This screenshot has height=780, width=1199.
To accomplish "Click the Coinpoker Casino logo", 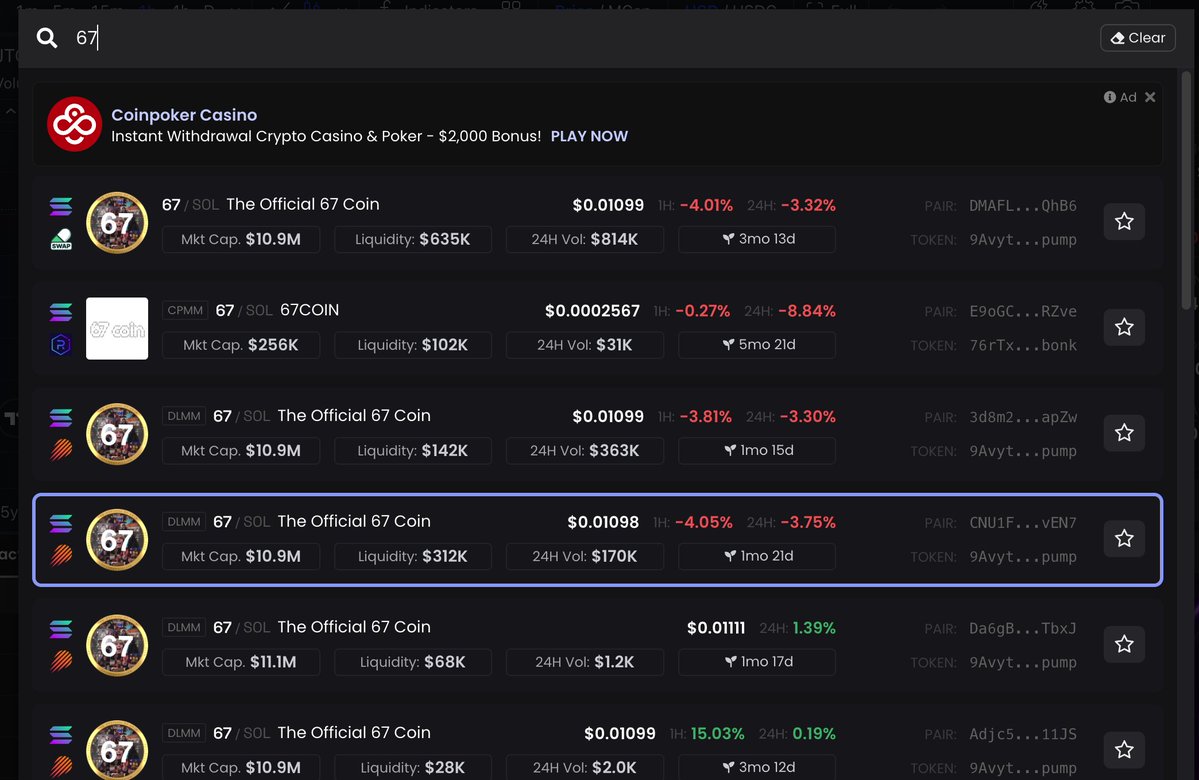I will coord(74,124).
